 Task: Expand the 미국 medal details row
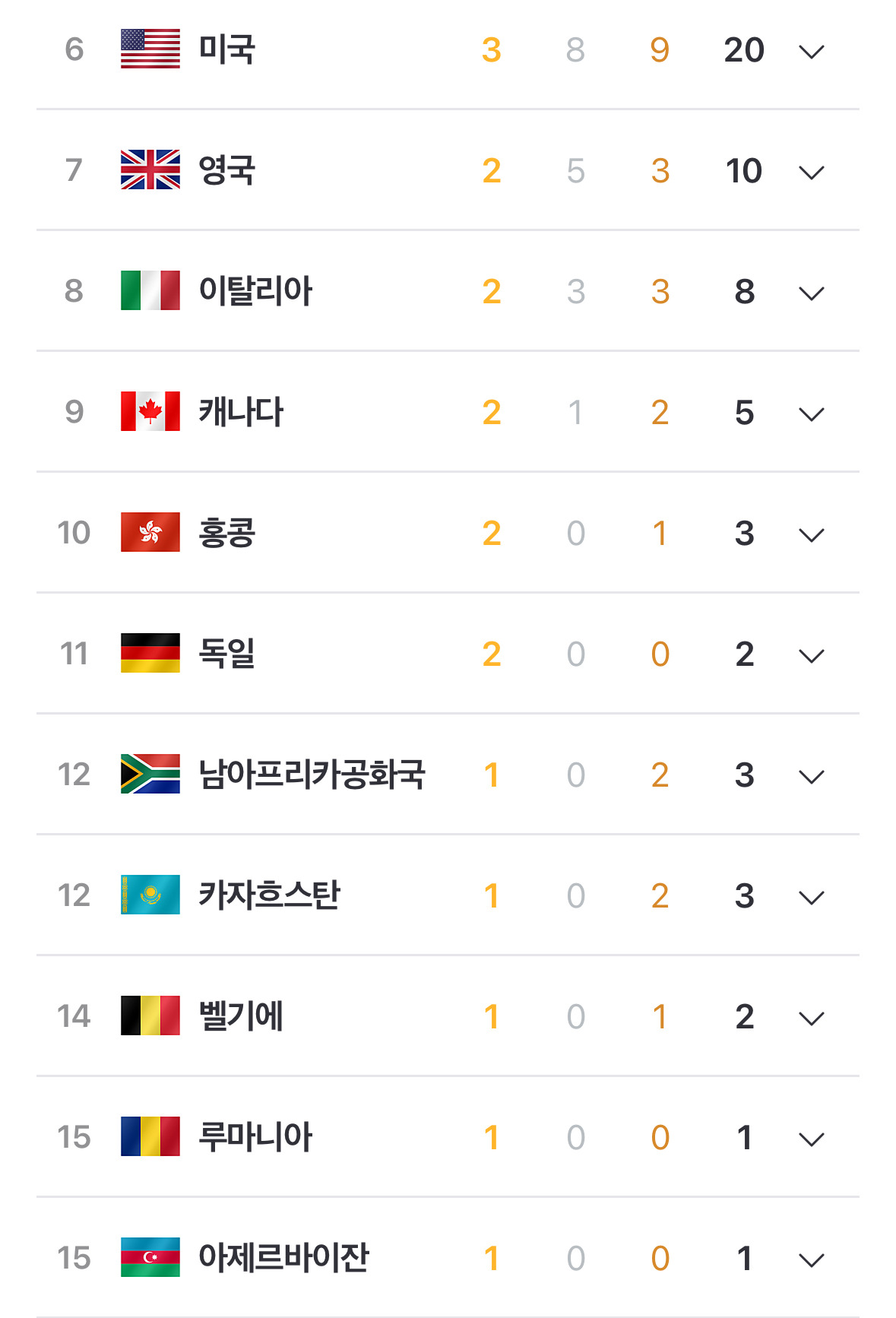point(811,52)
